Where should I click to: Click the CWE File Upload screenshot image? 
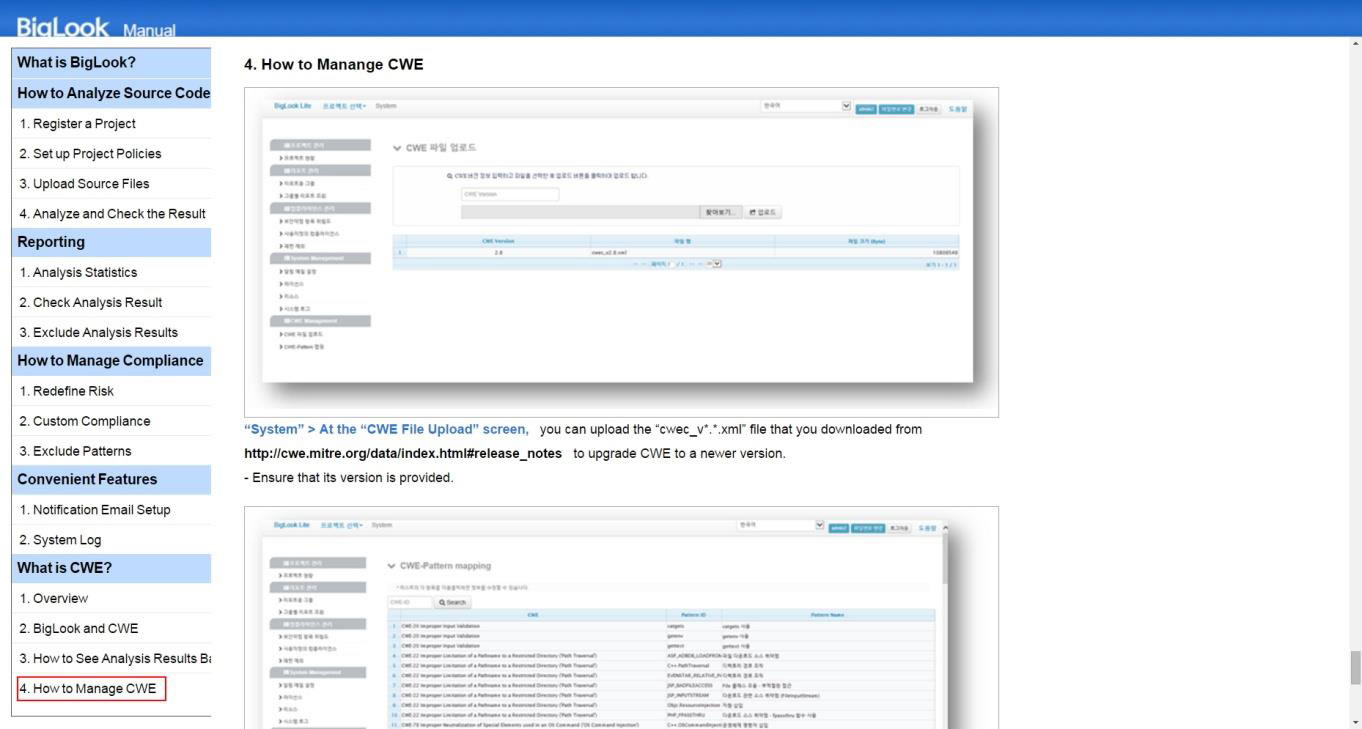621,252
